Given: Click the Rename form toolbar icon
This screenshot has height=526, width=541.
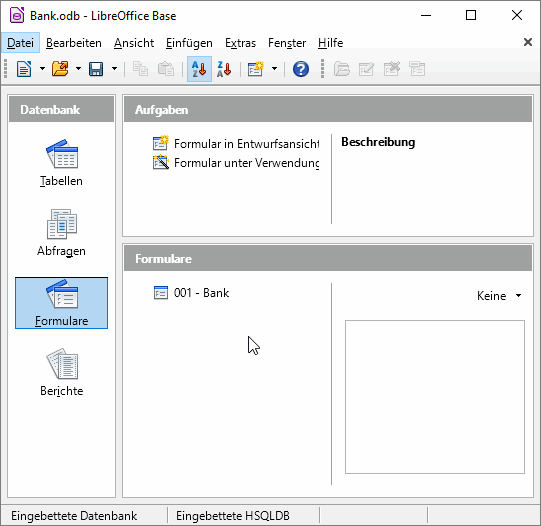Looking at the screenshot, I should pyautogui.click(x=417, y=69).
